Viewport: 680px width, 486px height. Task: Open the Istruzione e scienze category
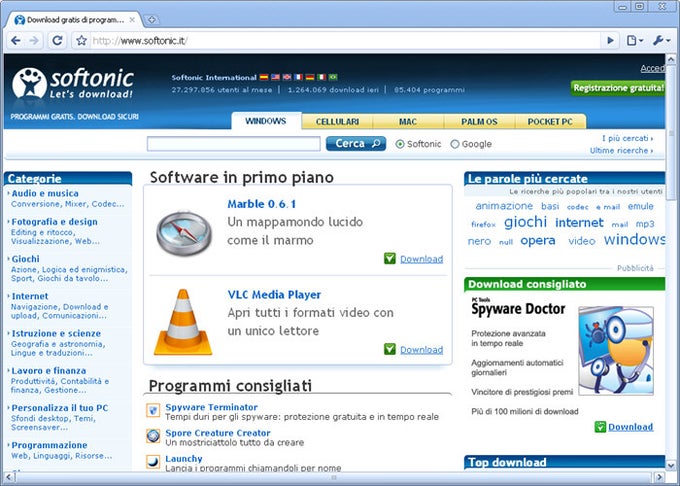coord(56,333)
